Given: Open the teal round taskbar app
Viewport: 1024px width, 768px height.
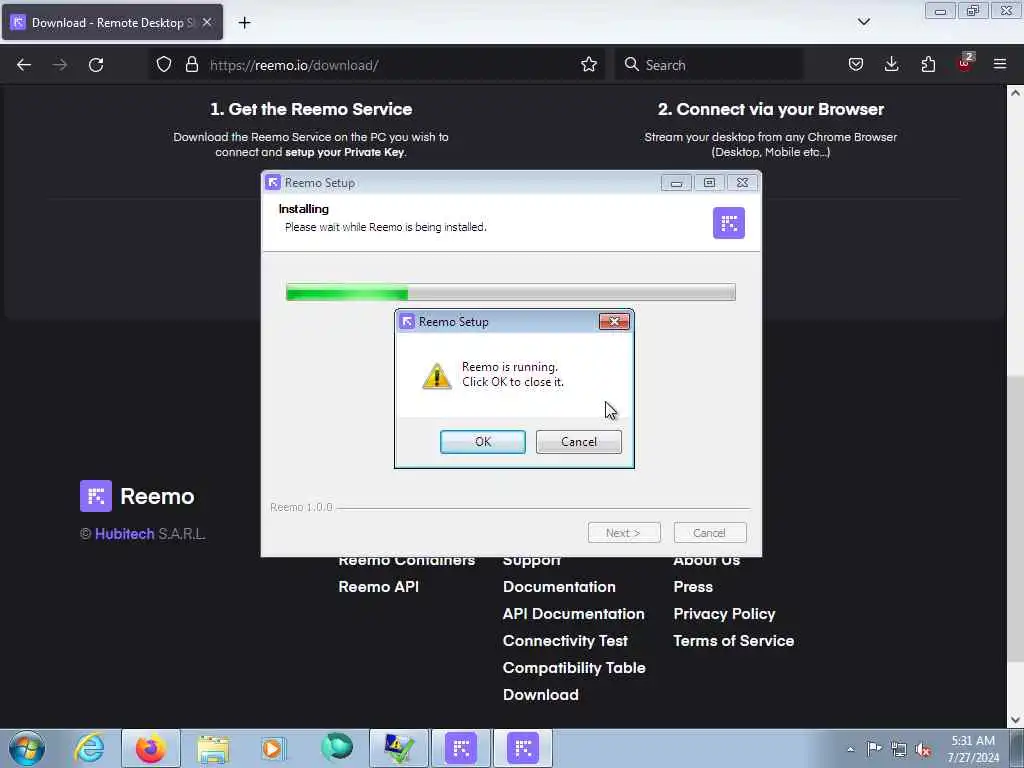Looking at the screenshot, I should click(337, 747).
